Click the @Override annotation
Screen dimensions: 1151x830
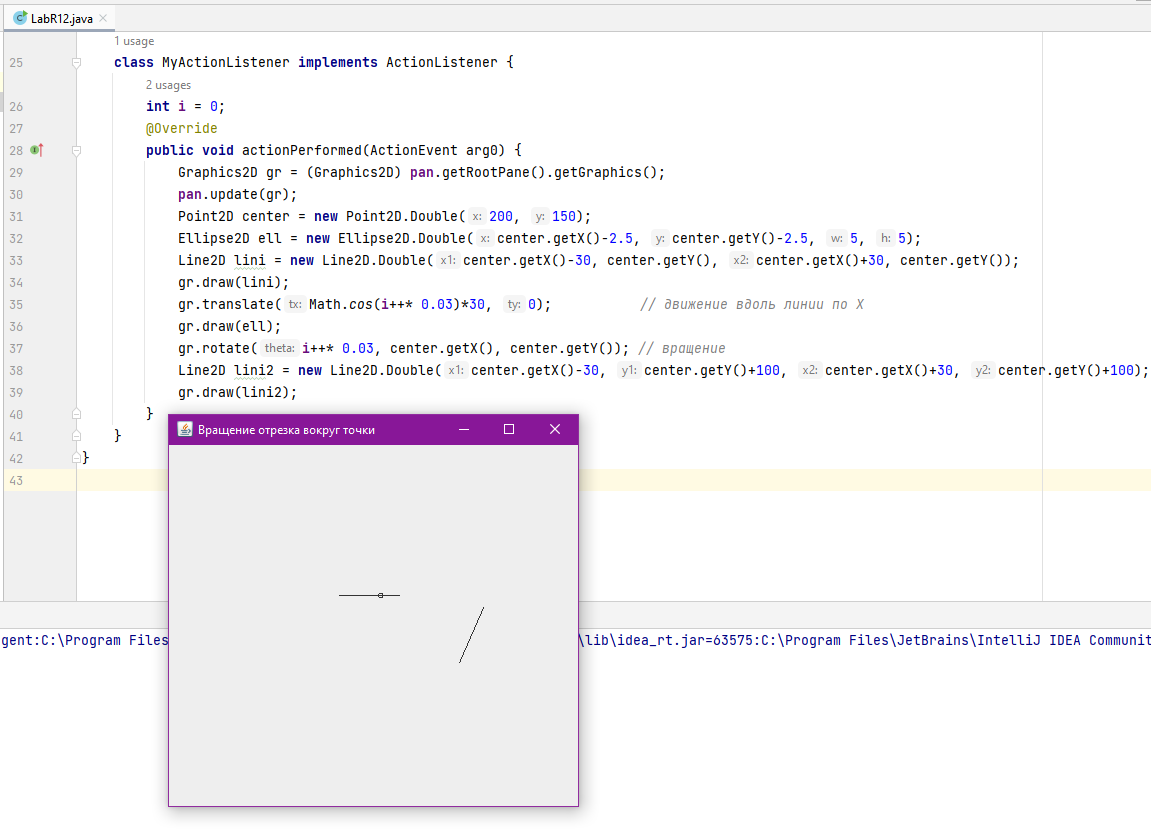point(181,128)
